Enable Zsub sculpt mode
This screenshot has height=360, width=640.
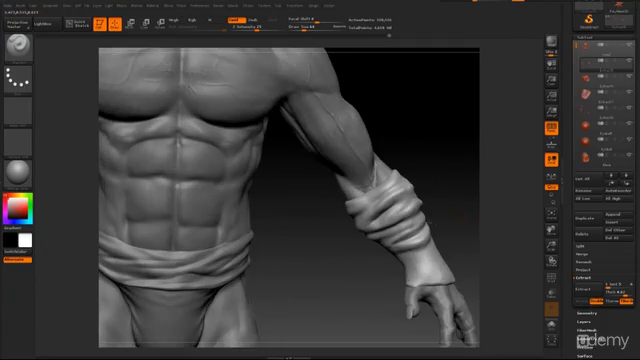click(x=253, y=20)
